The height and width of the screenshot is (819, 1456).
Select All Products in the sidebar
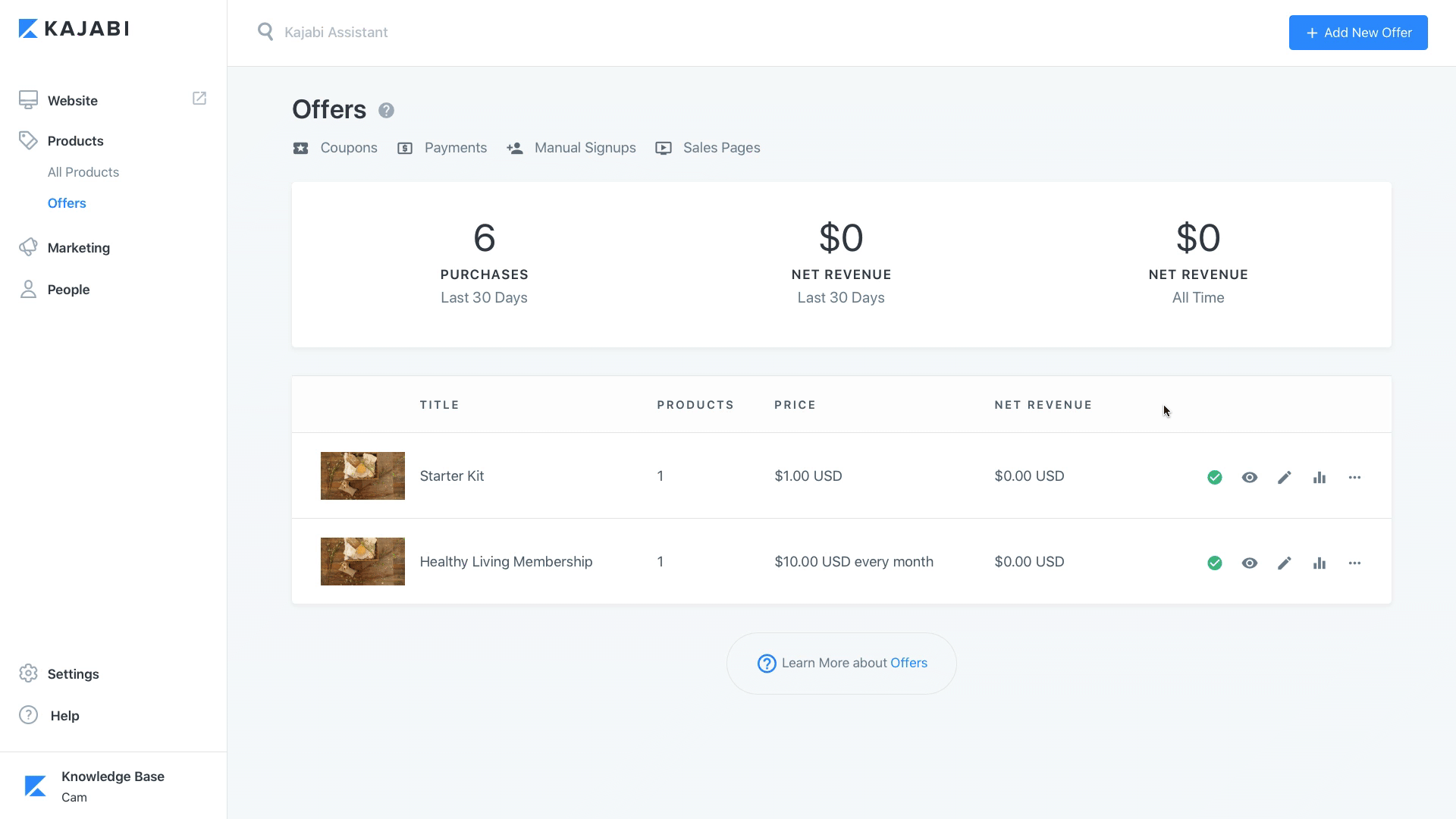point(83,172)
